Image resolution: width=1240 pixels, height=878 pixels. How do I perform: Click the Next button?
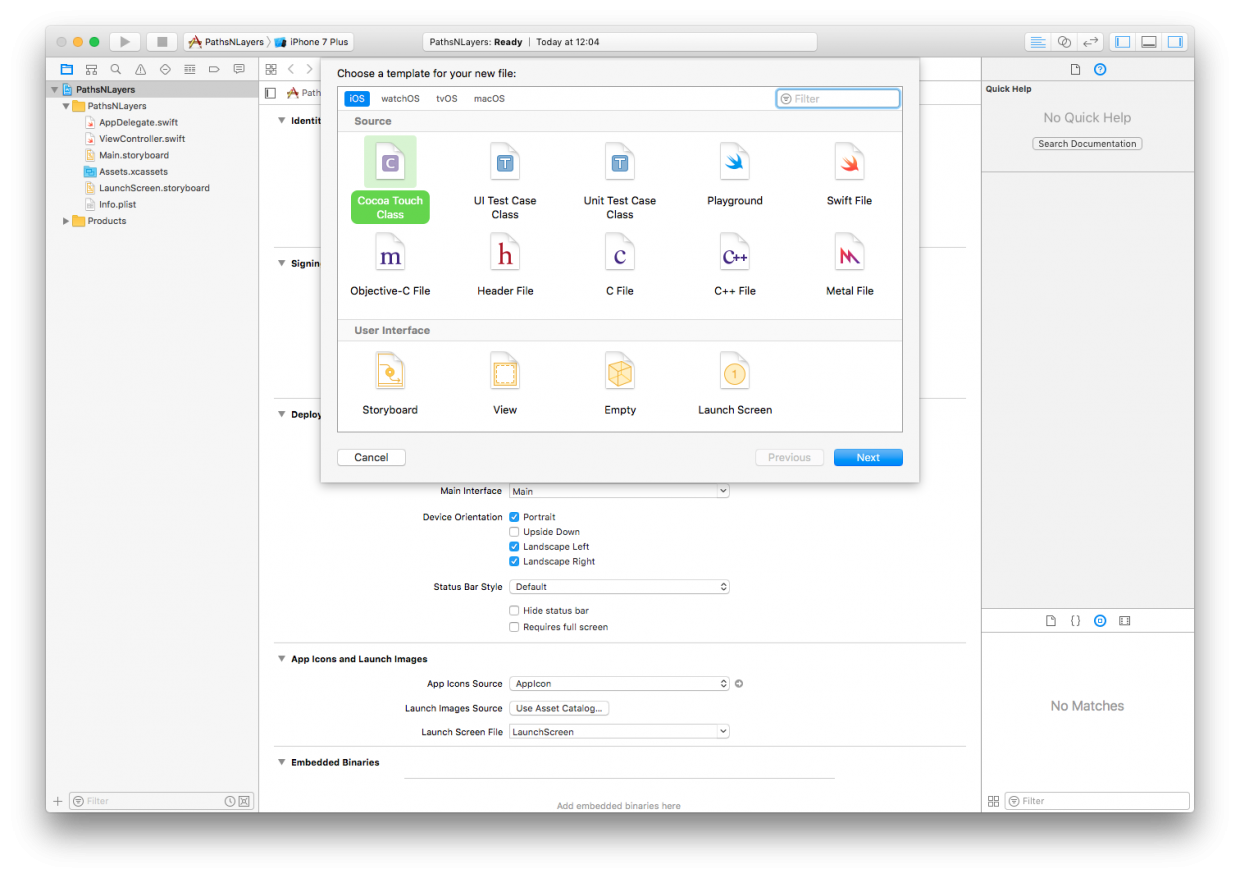coord(868,458)
